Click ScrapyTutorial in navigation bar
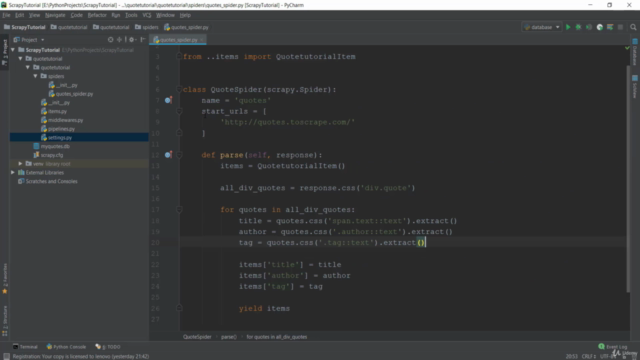Screen dimensions: 640x360 click(x=24, y=27)
